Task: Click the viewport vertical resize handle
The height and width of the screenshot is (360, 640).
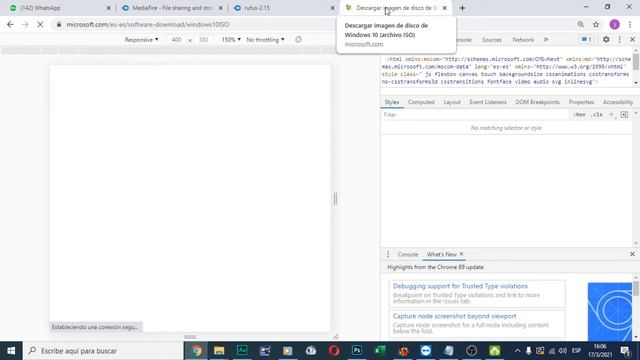Action: pyautogui.click(x=336, y=199)
